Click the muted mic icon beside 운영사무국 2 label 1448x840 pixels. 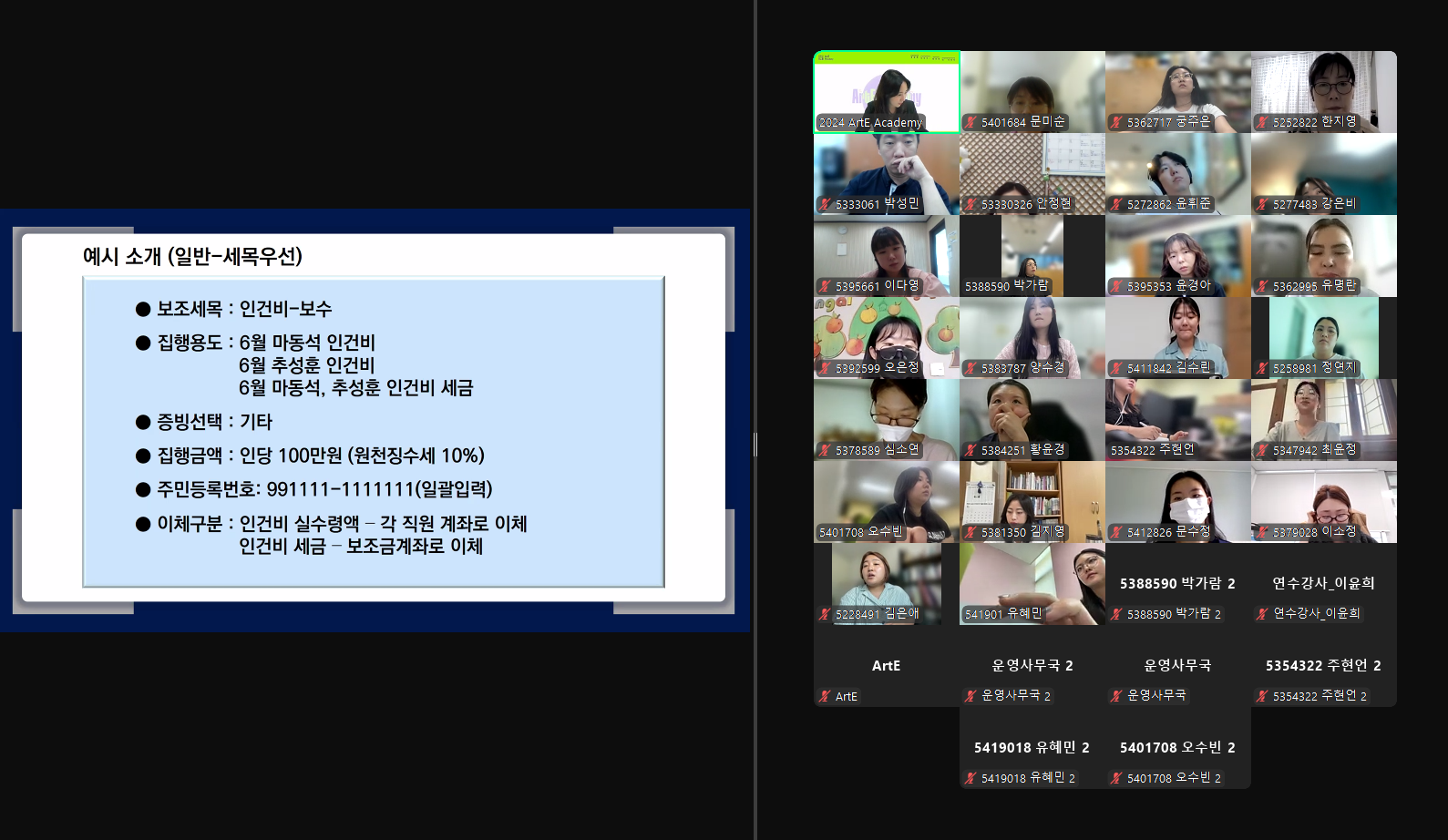coord(971,696)
